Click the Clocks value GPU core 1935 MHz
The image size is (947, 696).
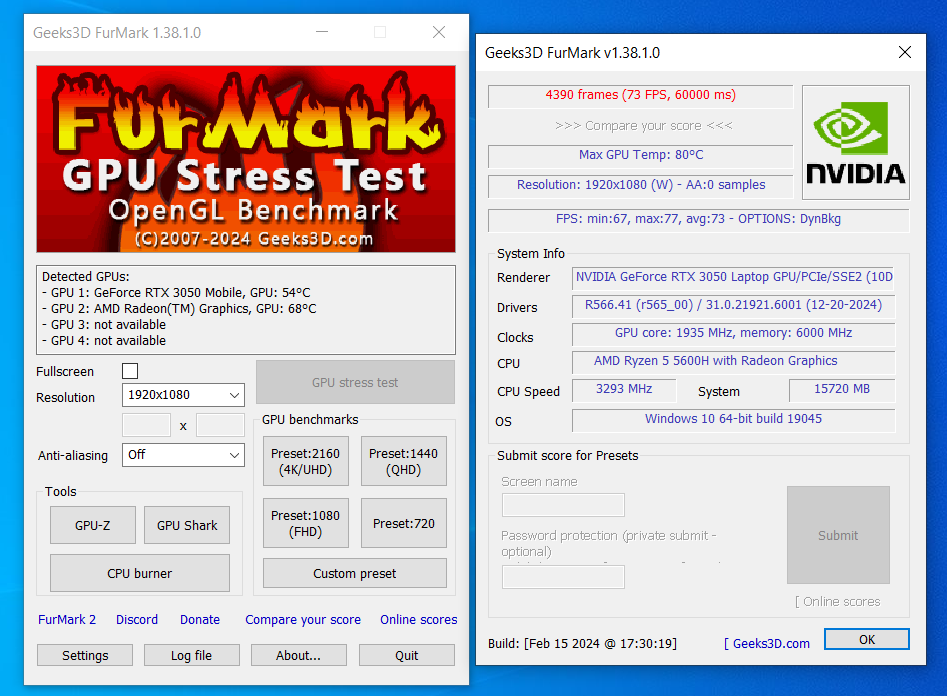pos(733,334)
